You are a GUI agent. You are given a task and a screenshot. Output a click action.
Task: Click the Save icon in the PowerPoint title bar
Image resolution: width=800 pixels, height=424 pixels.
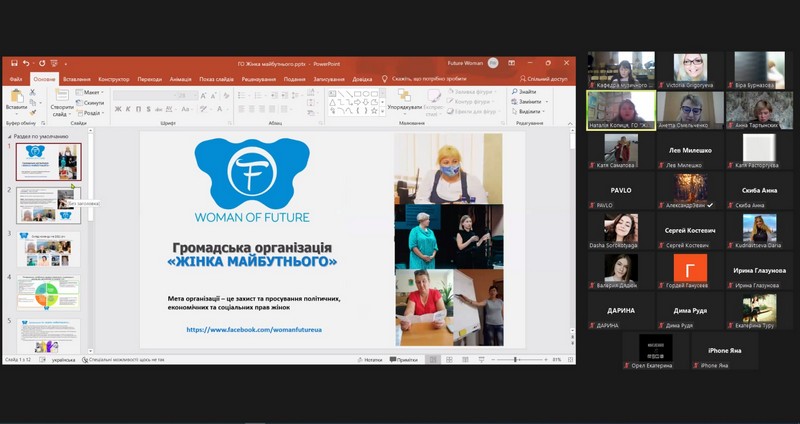[14, 63]
